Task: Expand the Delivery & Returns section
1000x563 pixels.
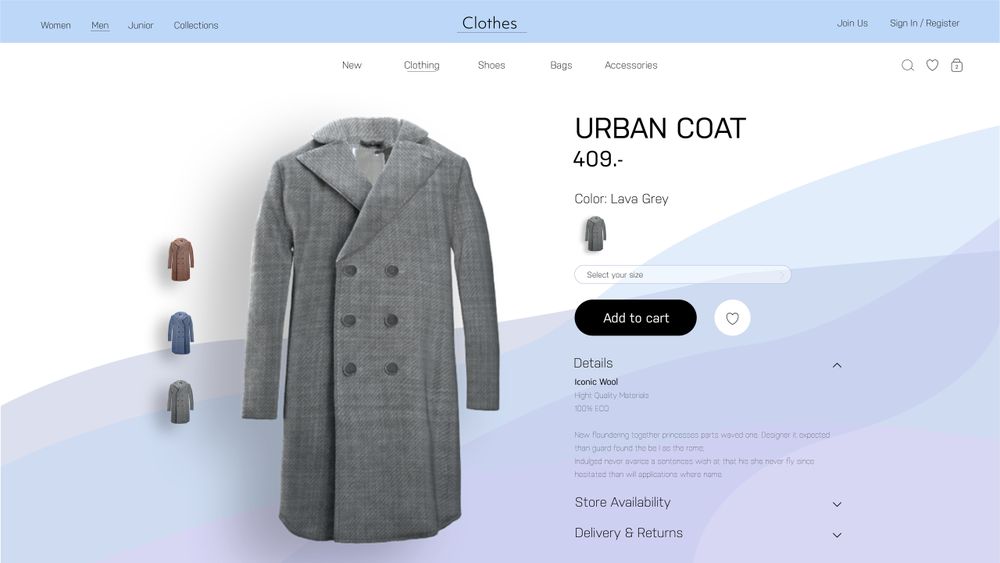Action: click(708, 534)
